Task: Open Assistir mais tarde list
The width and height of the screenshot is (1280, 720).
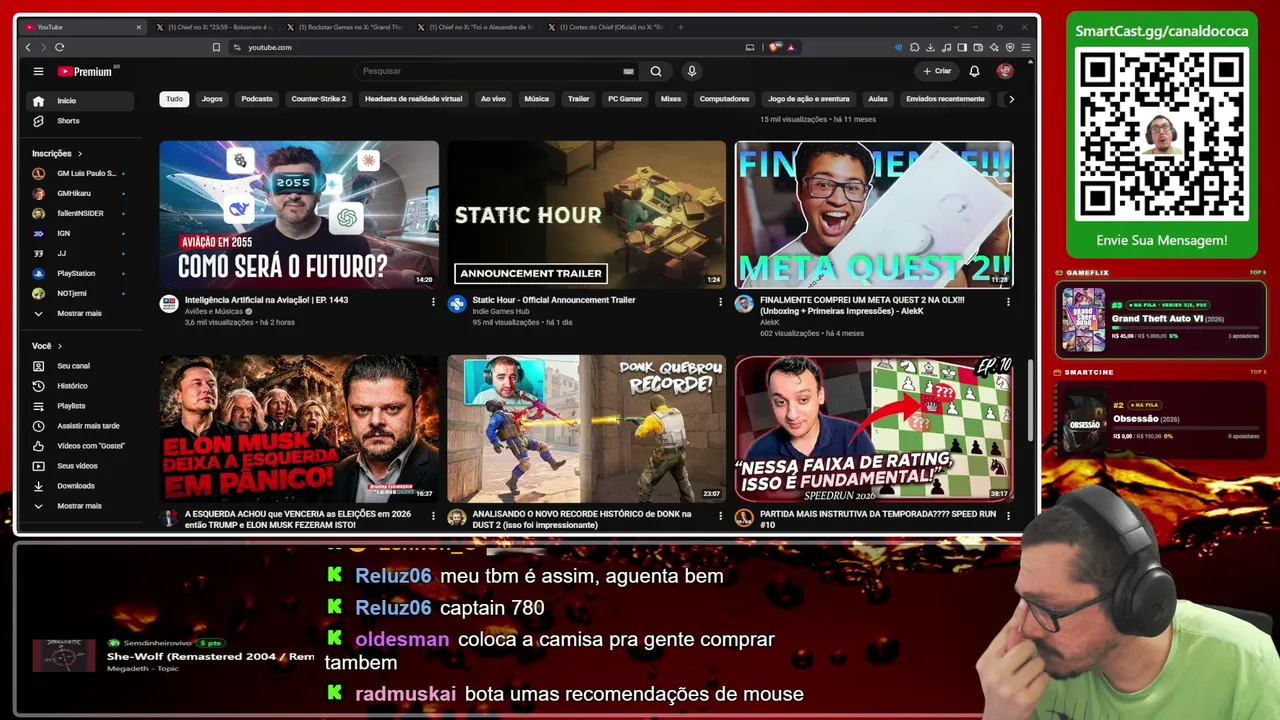Action: click(x=80, y=426)
